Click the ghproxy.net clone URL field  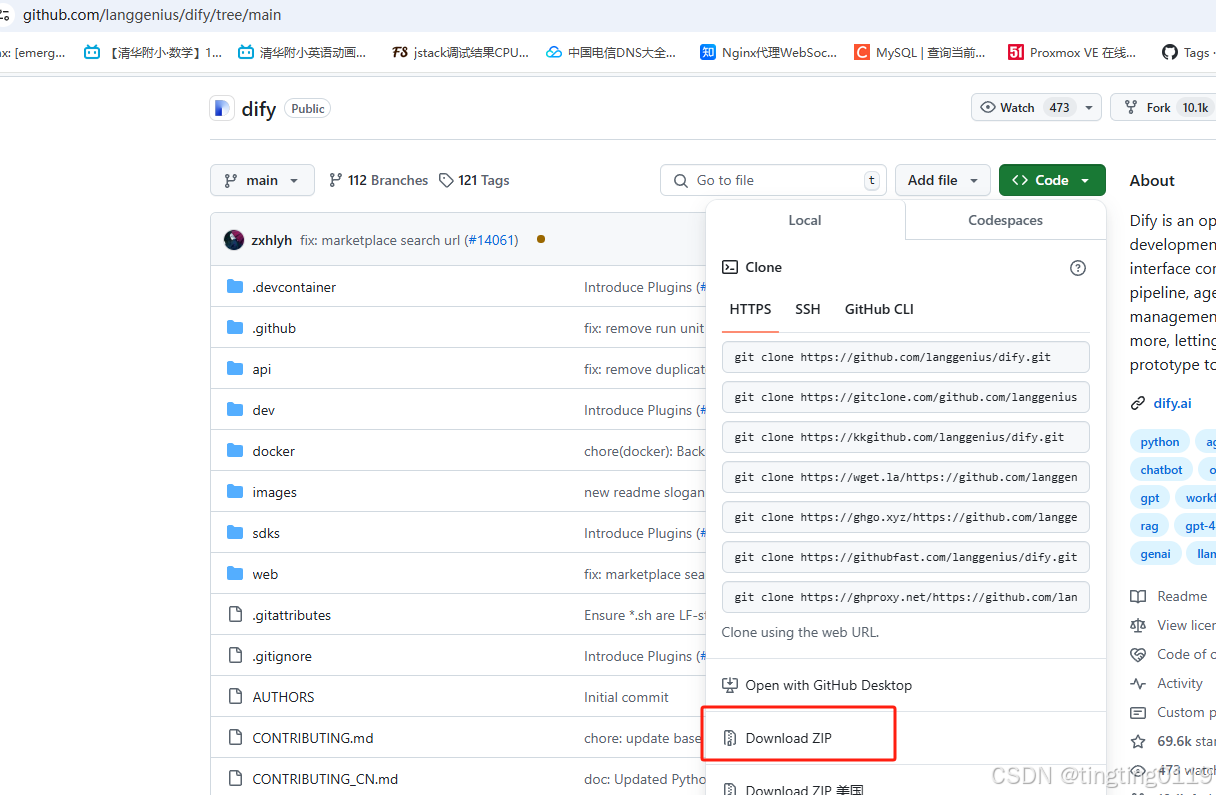pyautogui.click(x=906, y=597)
